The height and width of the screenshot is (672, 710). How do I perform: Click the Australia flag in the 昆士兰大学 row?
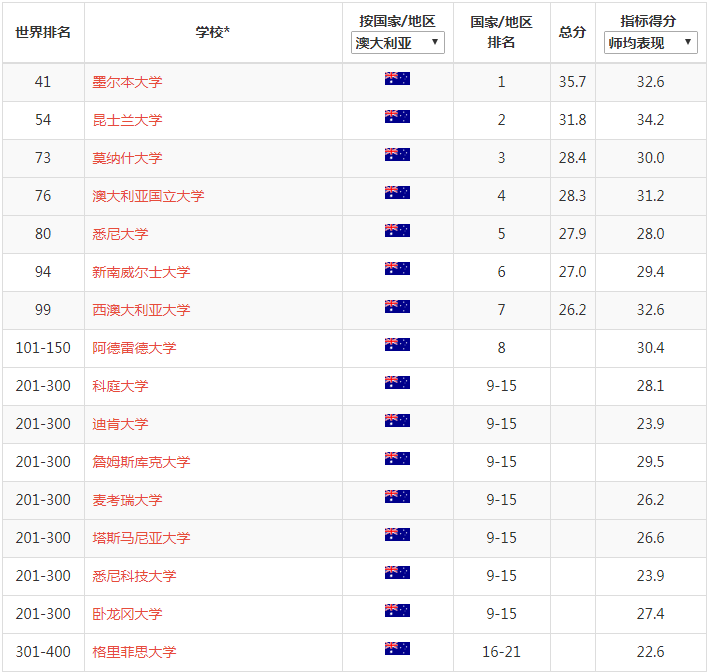pyautogui.click(x=397, y=116)
